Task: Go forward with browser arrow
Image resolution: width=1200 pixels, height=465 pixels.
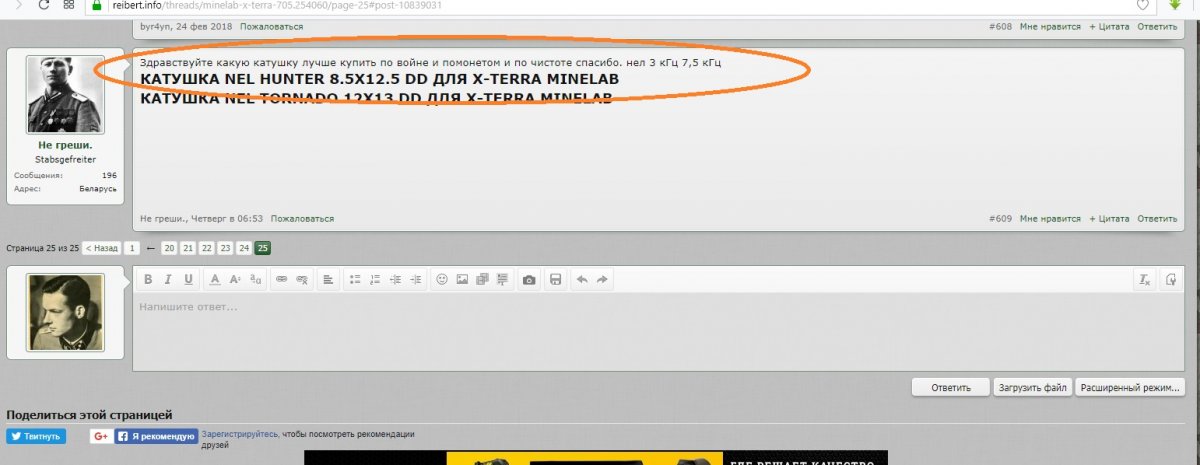Action: click(19, 5)
